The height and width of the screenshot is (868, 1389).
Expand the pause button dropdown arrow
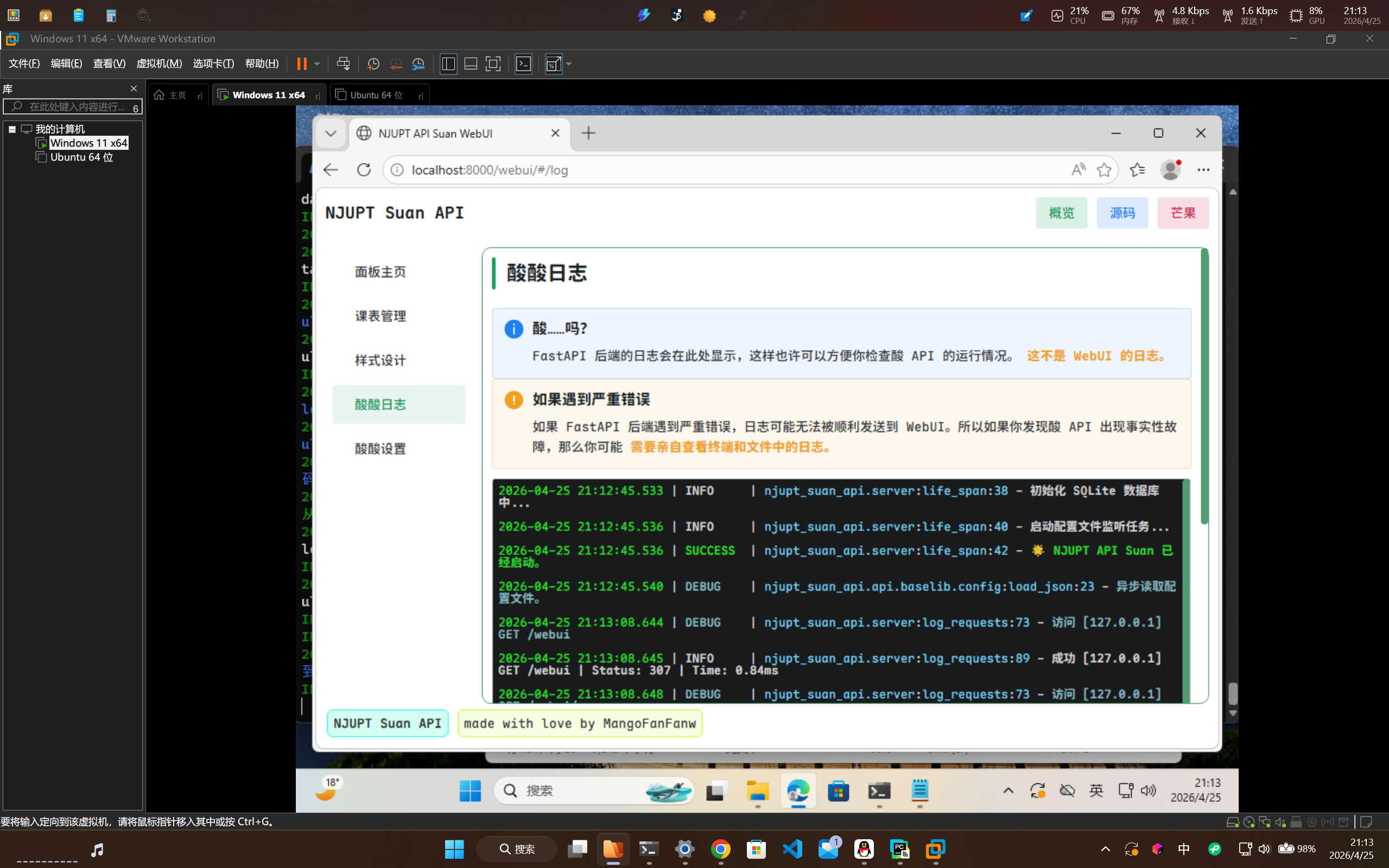[x=317, y=64]
